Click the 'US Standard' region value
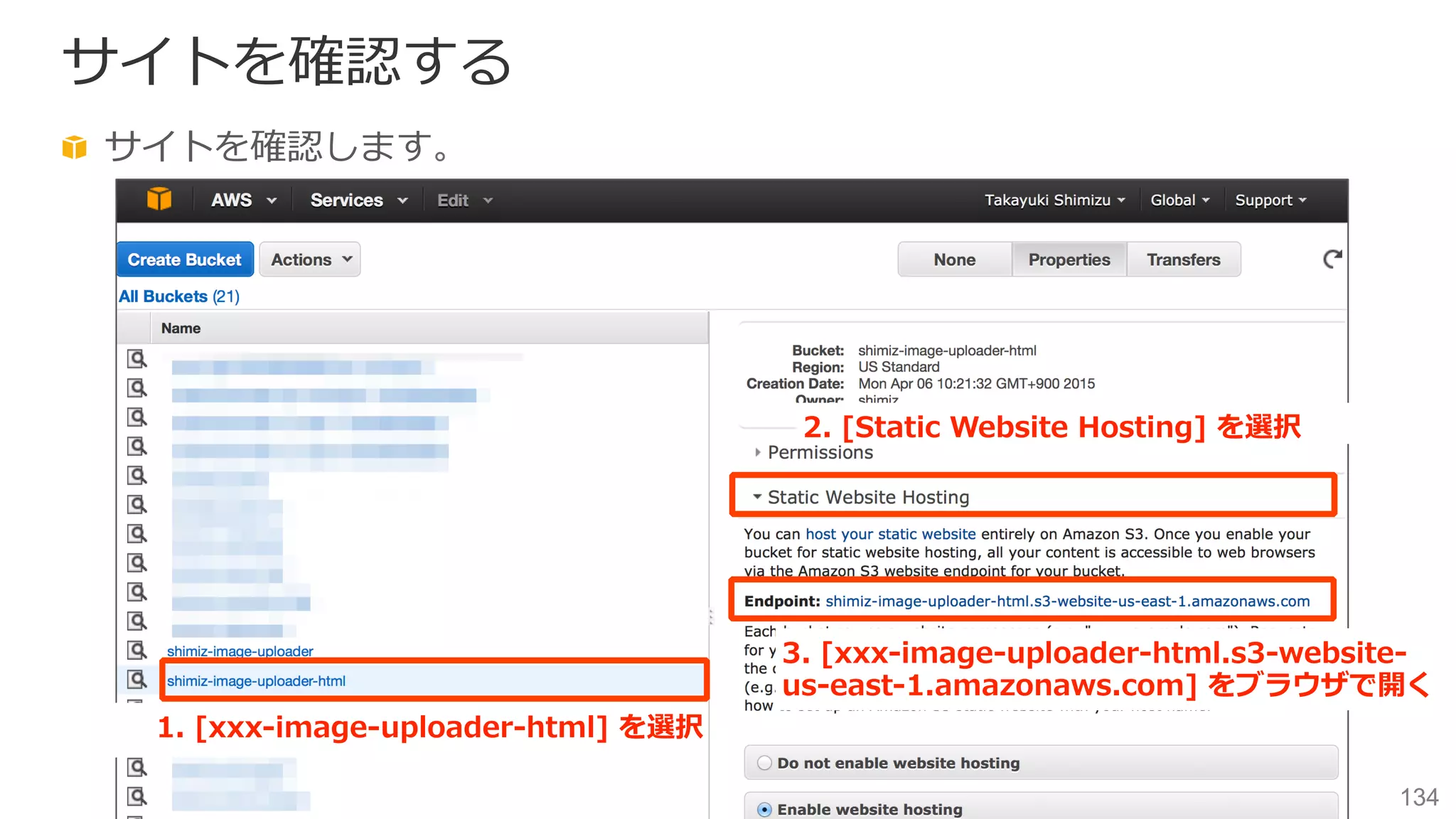Screen dimensions: 1456x819 899,367
